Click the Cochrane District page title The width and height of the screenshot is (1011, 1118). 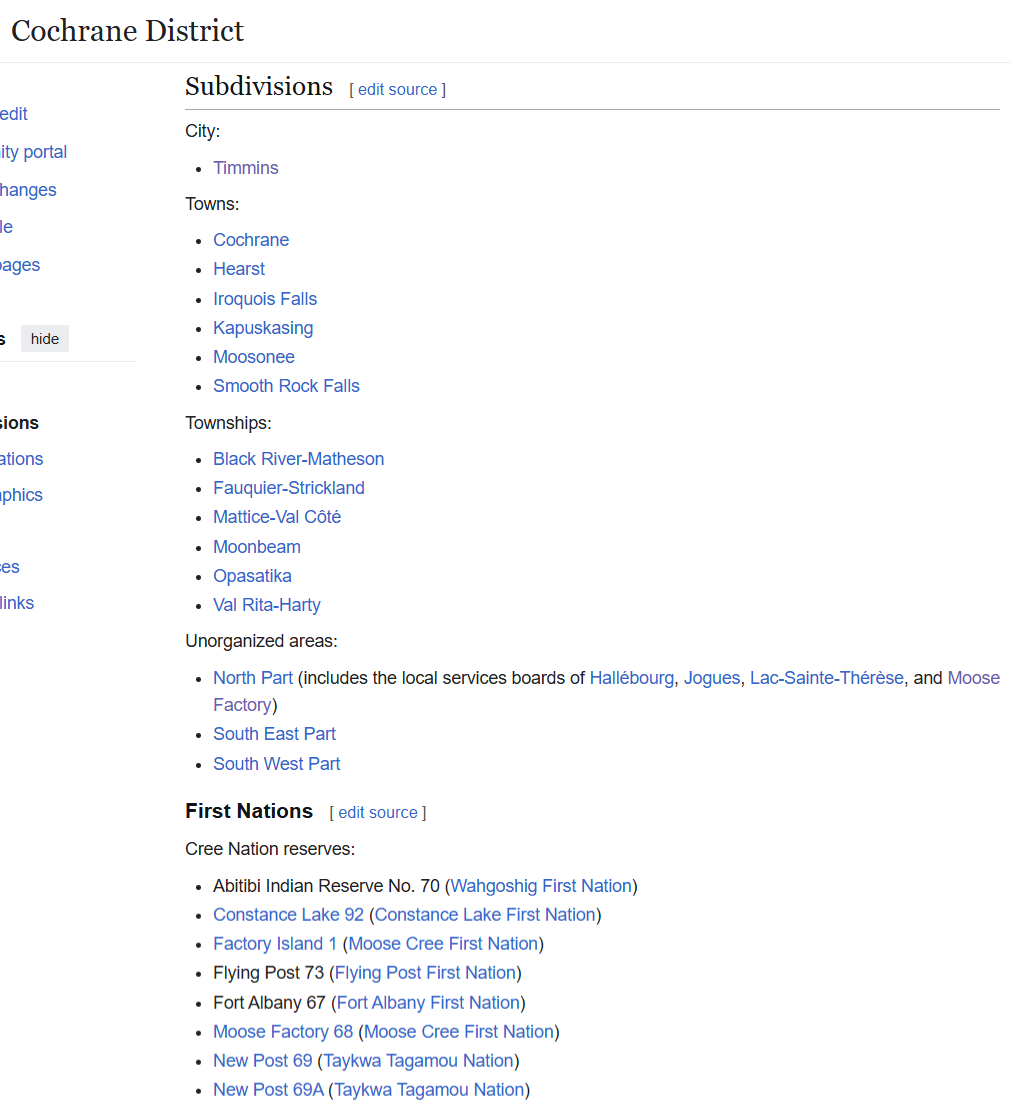pos(128,31)
